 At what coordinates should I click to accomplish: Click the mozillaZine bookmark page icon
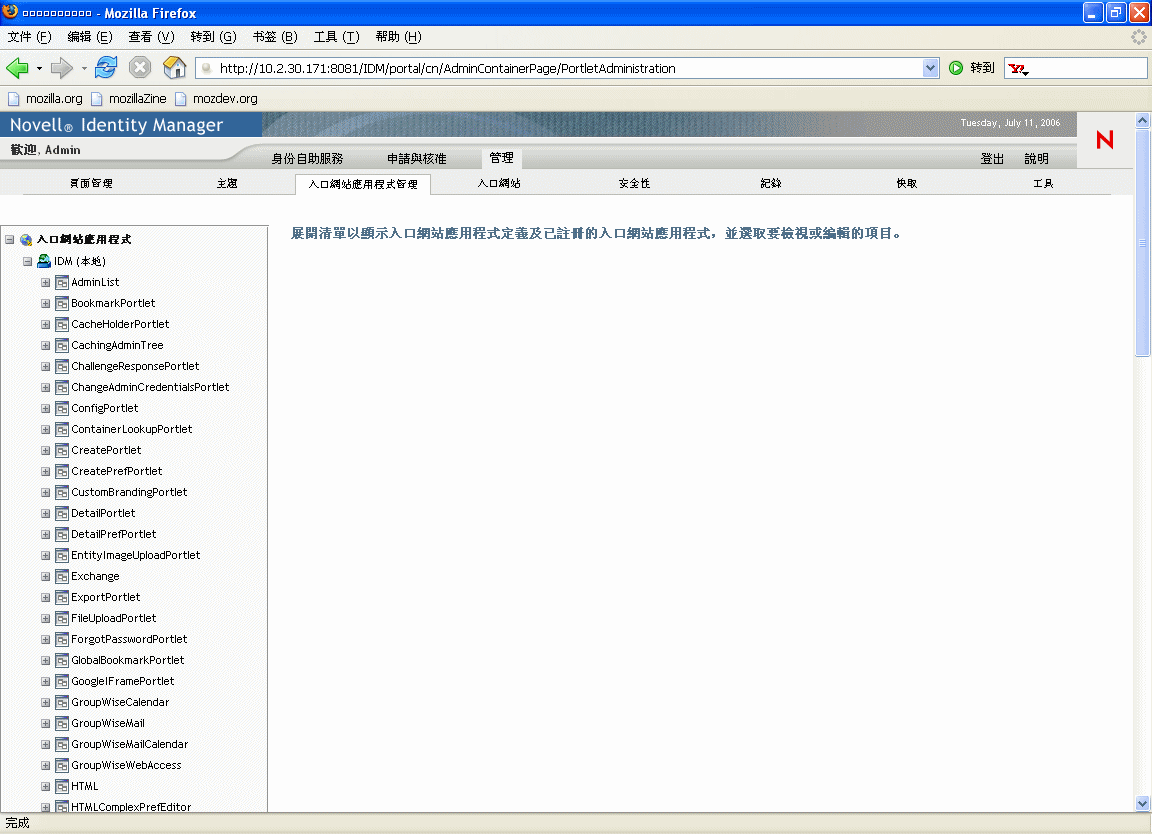pos(96,98)
